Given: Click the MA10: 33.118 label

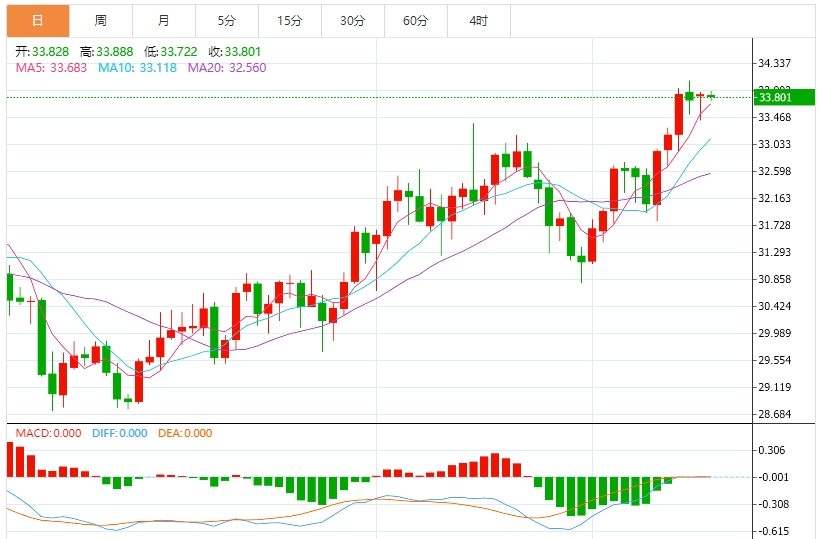Looking at the screenshot, I should 137,68.
